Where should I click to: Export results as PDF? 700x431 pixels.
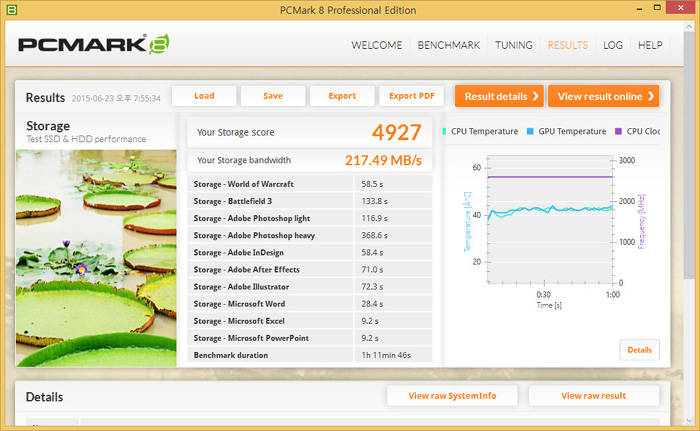pyautogui.click(x=412, y=96)
